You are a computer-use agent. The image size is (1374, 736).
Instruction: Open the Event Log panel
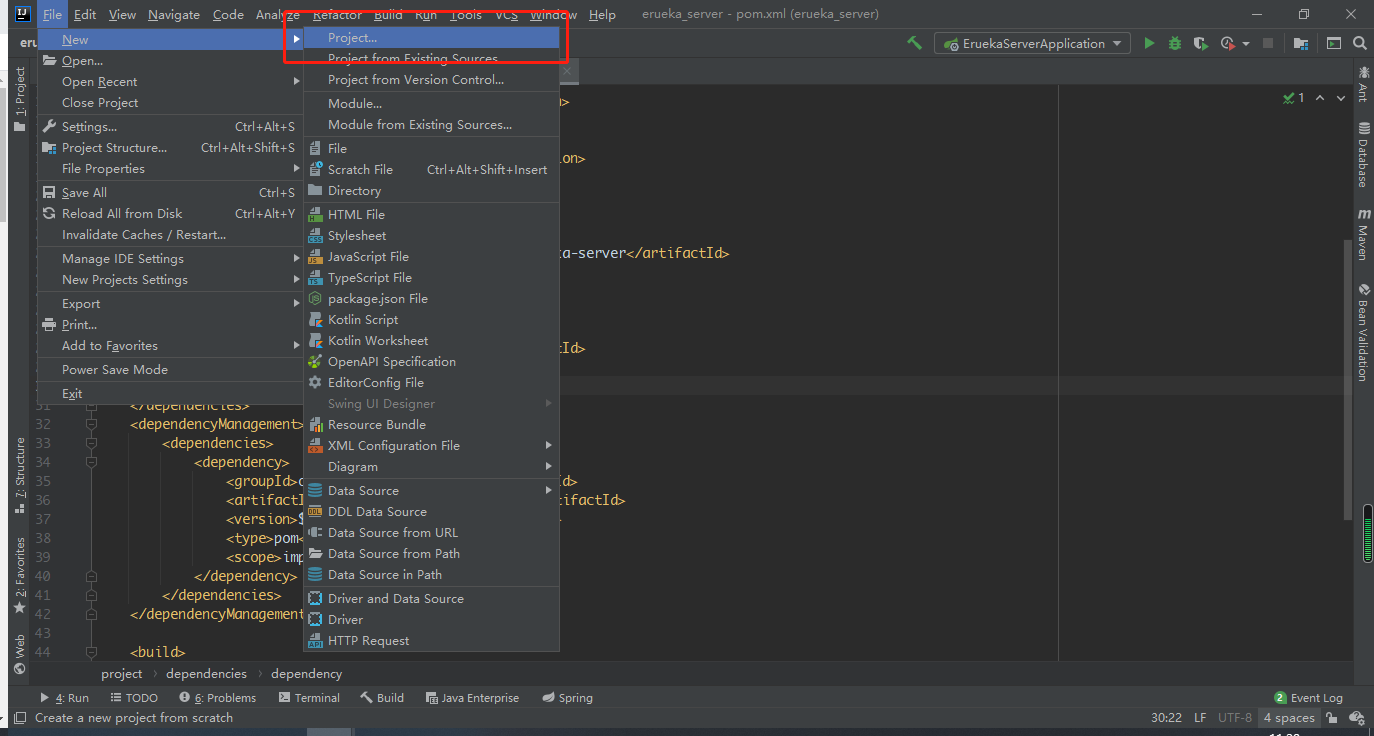pos(1308,698)
